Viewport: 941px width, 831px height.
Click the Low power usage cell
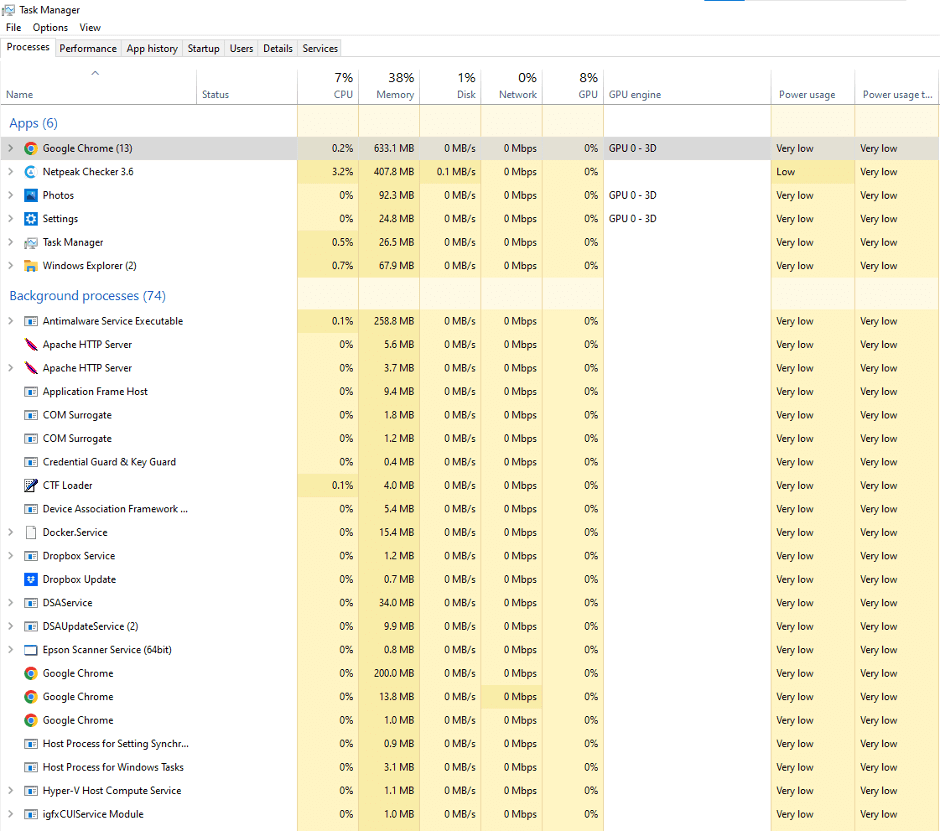813,172
